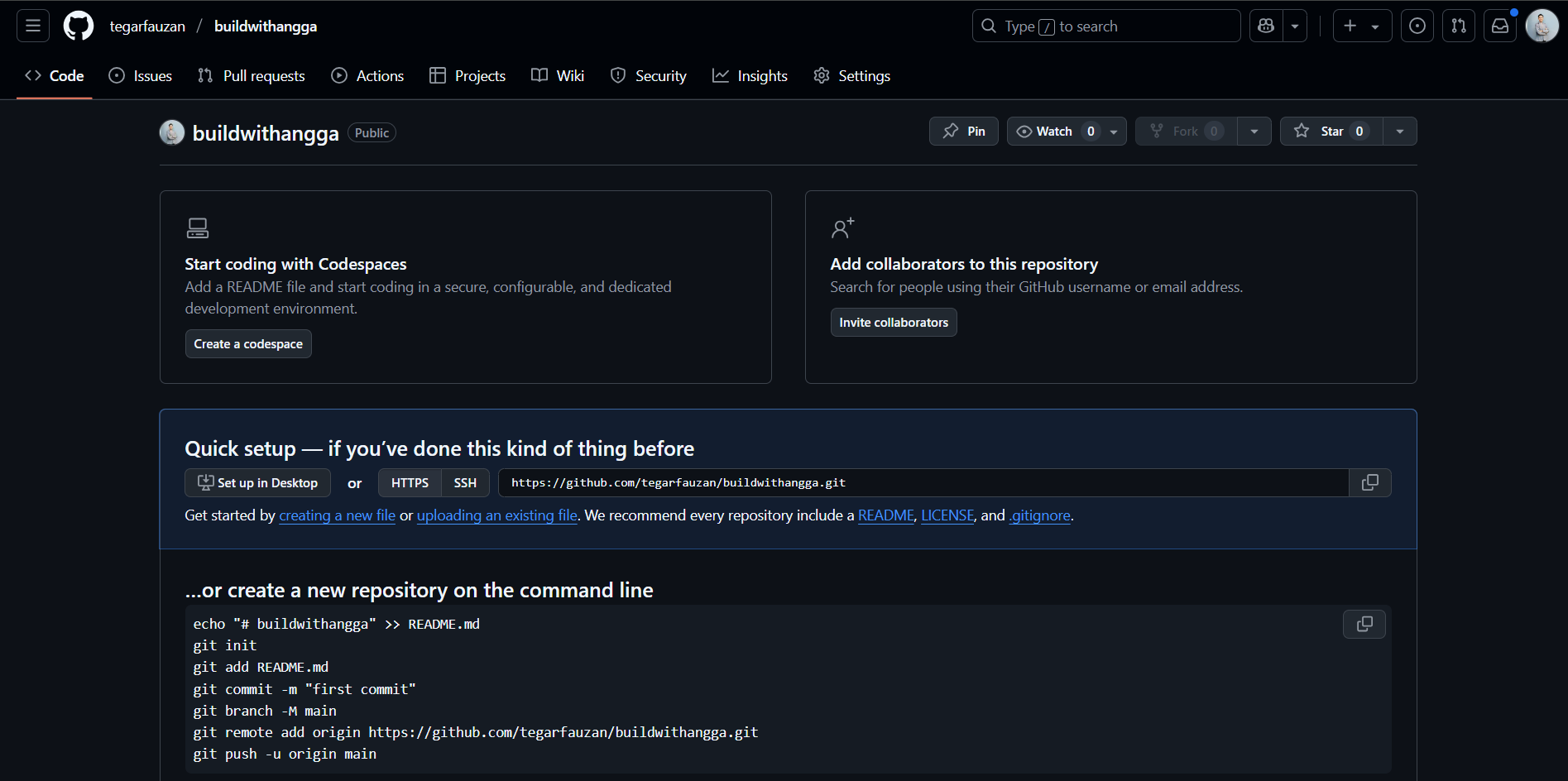The width and height of the screenshot is (1568, 781).
Task: Open the LICENSE link
Action: [947, 515]
